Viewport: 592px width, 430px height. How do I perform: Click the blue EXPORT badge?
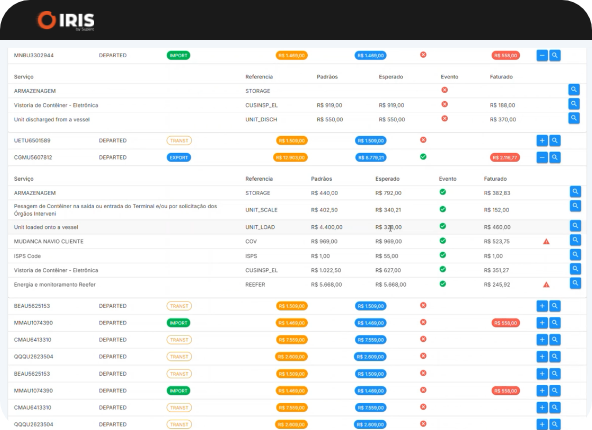click(x=179, y=157)
